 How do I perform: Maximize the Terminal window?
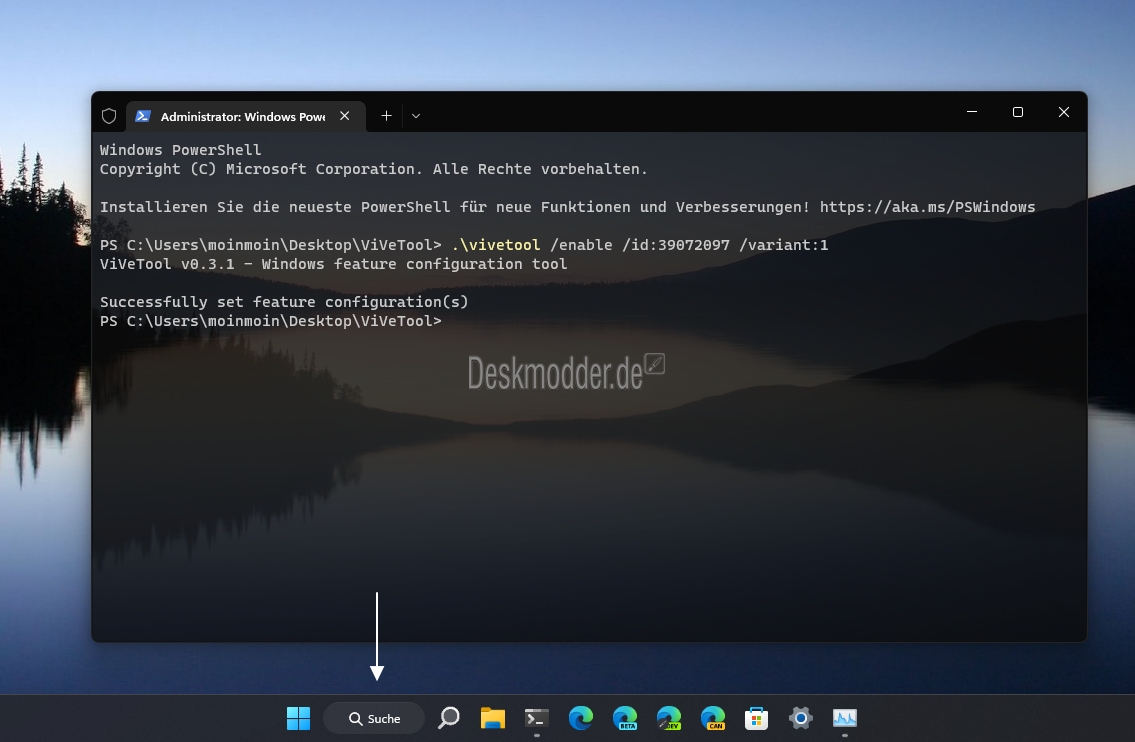1018,112
